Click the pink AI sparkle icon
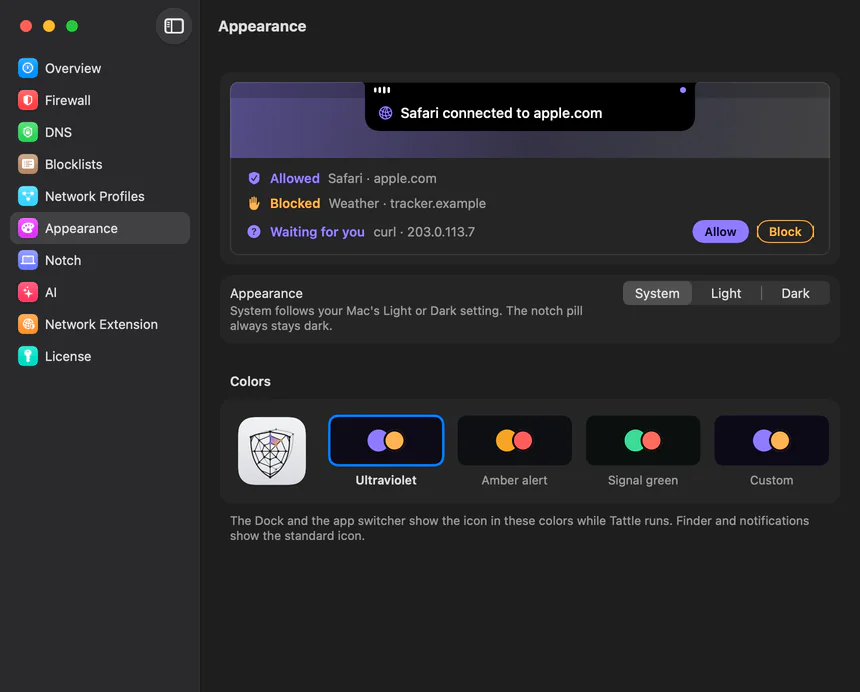This screenshot has width=860, height=692. point(28,292)
